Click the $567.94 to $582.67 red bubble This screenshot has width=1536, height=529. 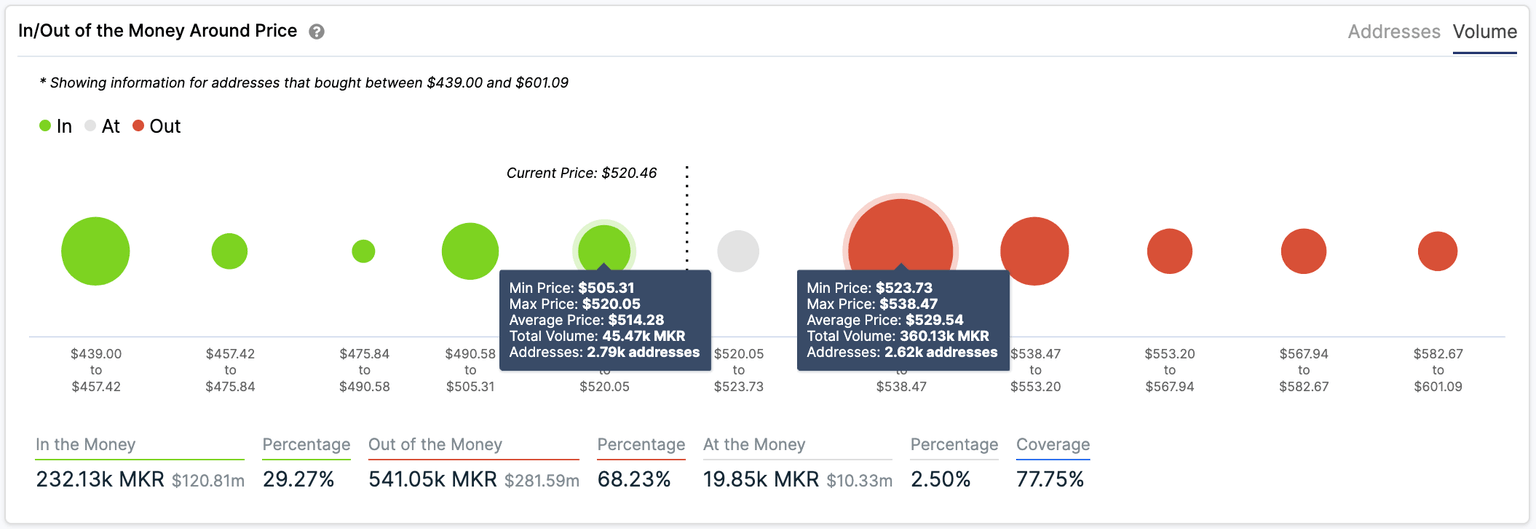[1304, 251]
